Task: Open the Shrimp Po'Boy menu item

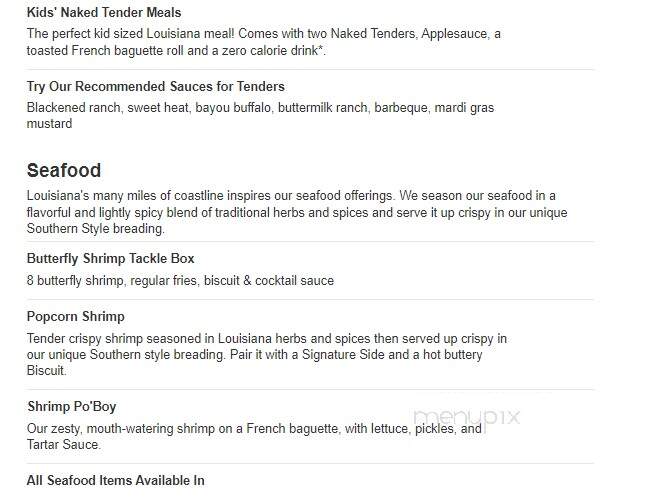Action: tap(72, 407)
